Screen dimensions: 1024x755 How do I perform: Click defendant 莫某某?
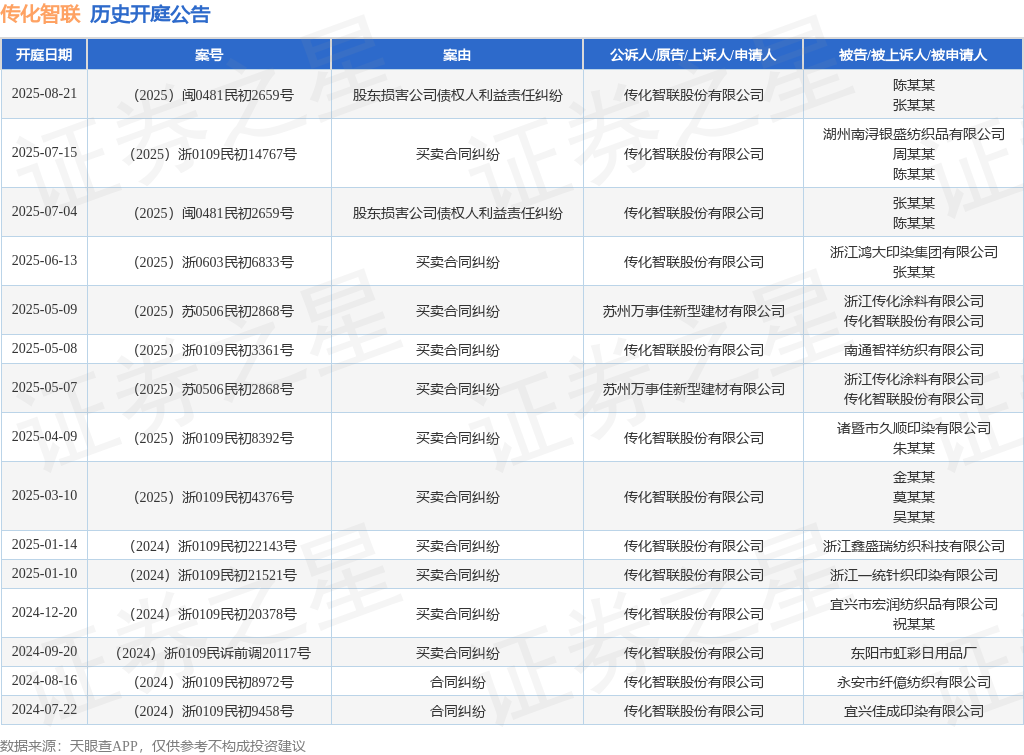[x=914, y=498]
